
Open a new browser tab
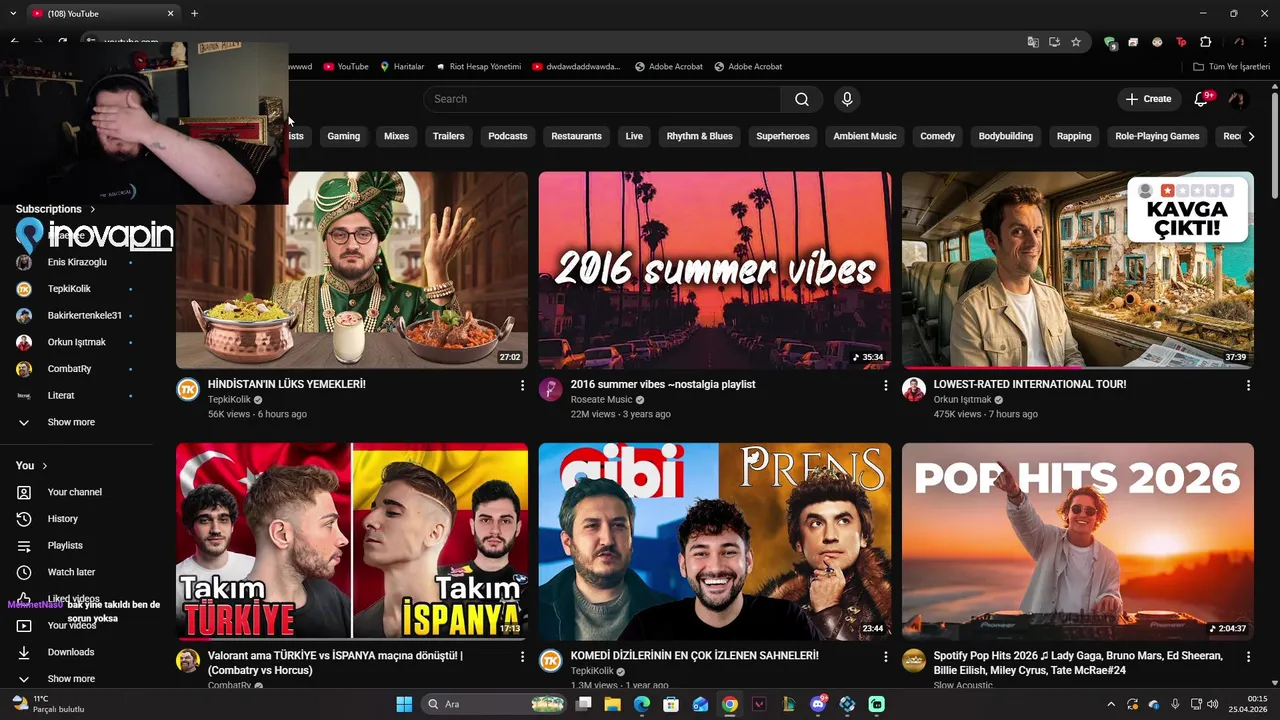pos(194,13)
